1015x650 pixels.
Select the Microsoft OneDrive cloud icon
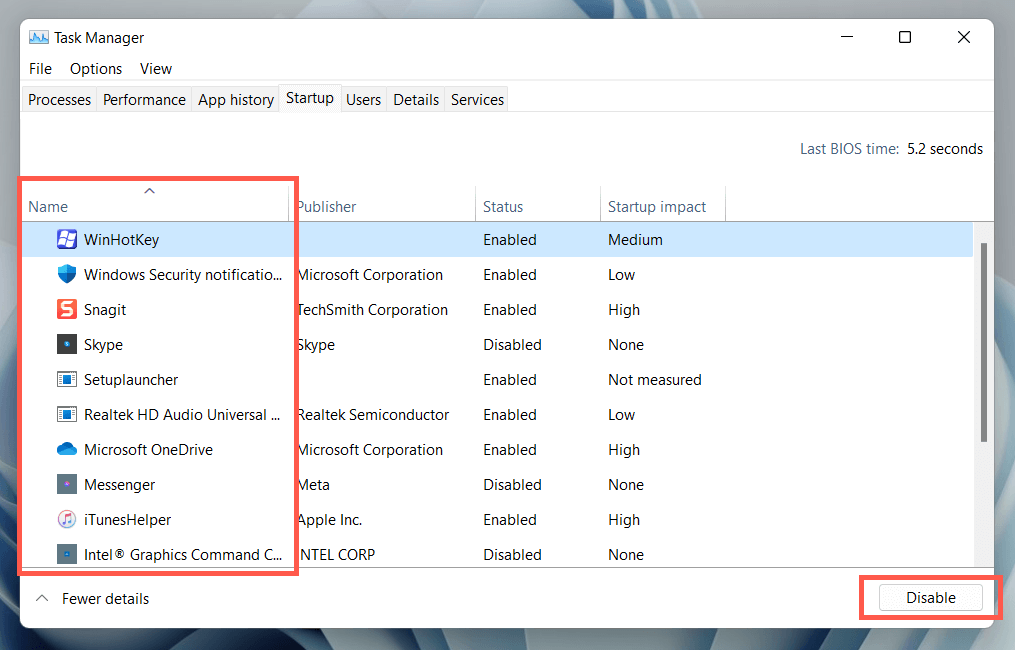tap(67, 450)
